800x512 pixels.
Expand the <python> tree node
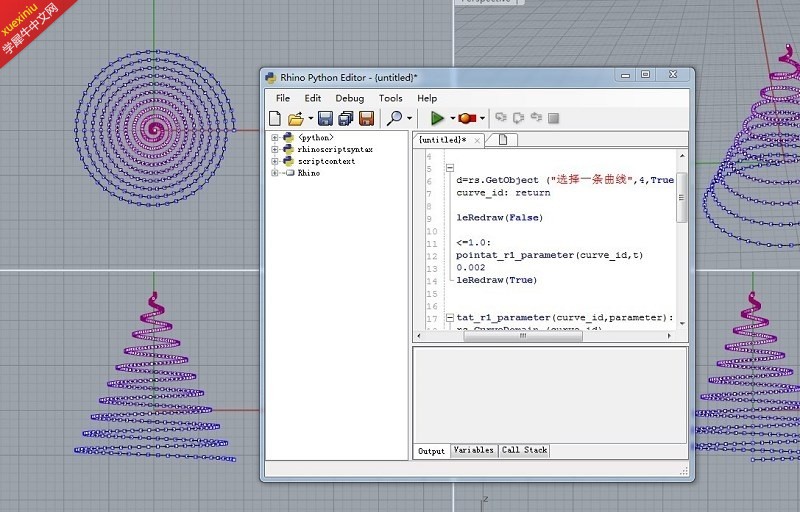pyautogui.click(x=274, y=138)
